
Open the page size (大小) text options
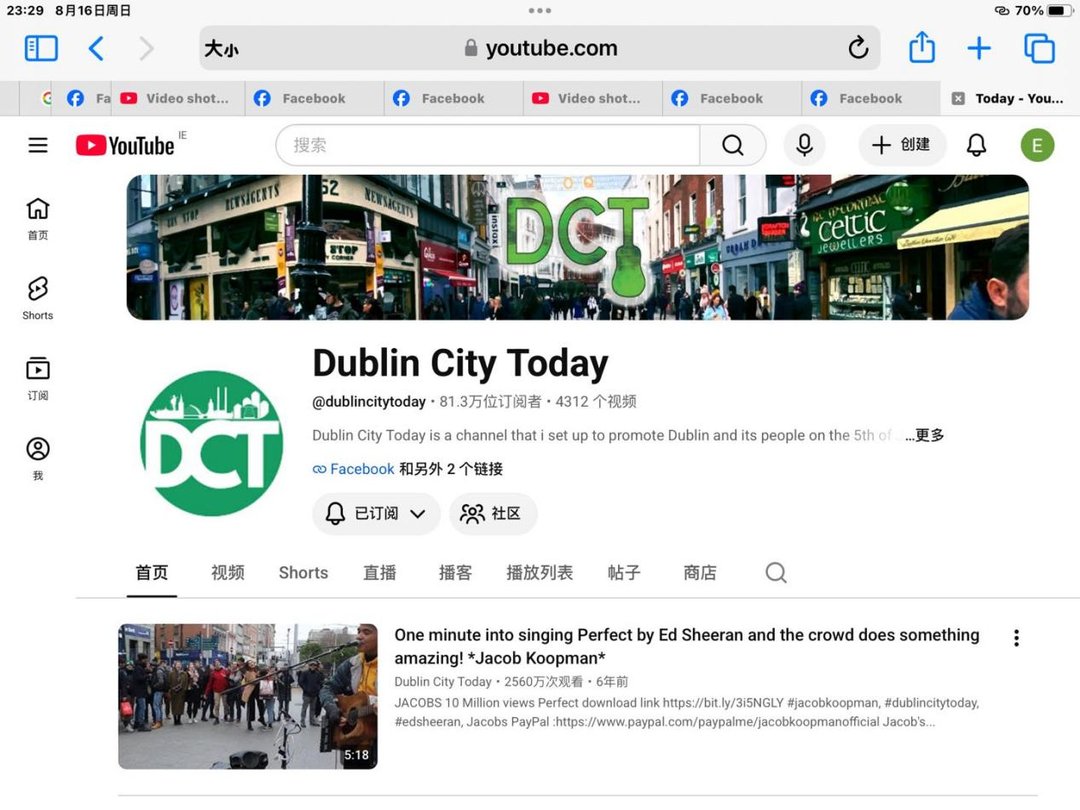click(221, 48)
